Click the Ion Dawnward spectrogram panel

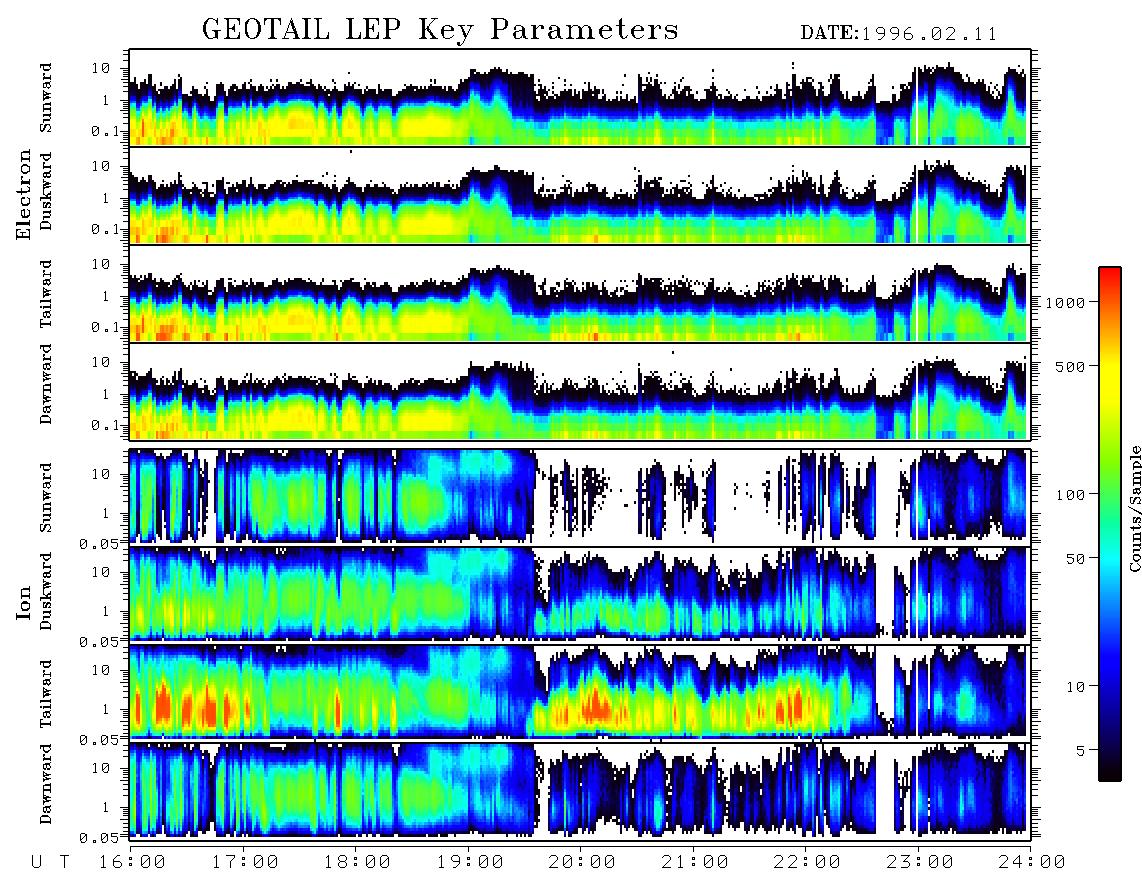pyautogui.click(x=580, y=791)
